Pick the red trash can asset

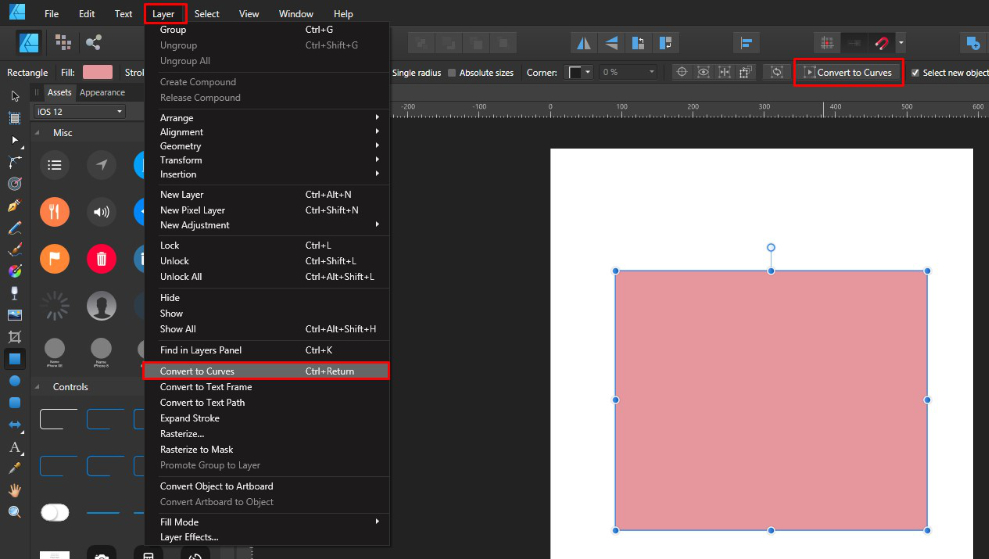[x=102, y=259]
